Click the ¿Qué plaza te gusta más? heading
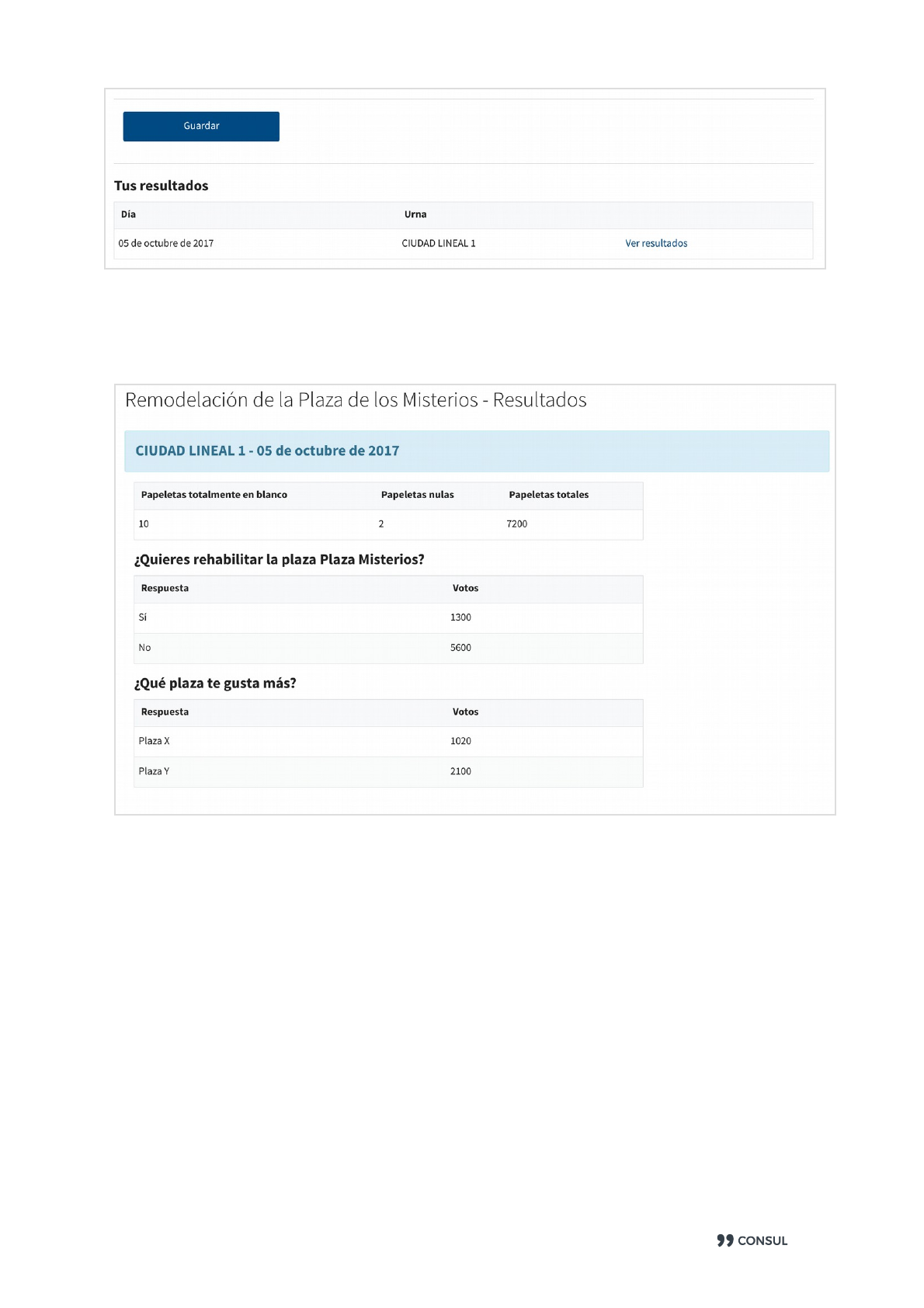The width and height of the screenshot is (924, 1308). point(215,684)
